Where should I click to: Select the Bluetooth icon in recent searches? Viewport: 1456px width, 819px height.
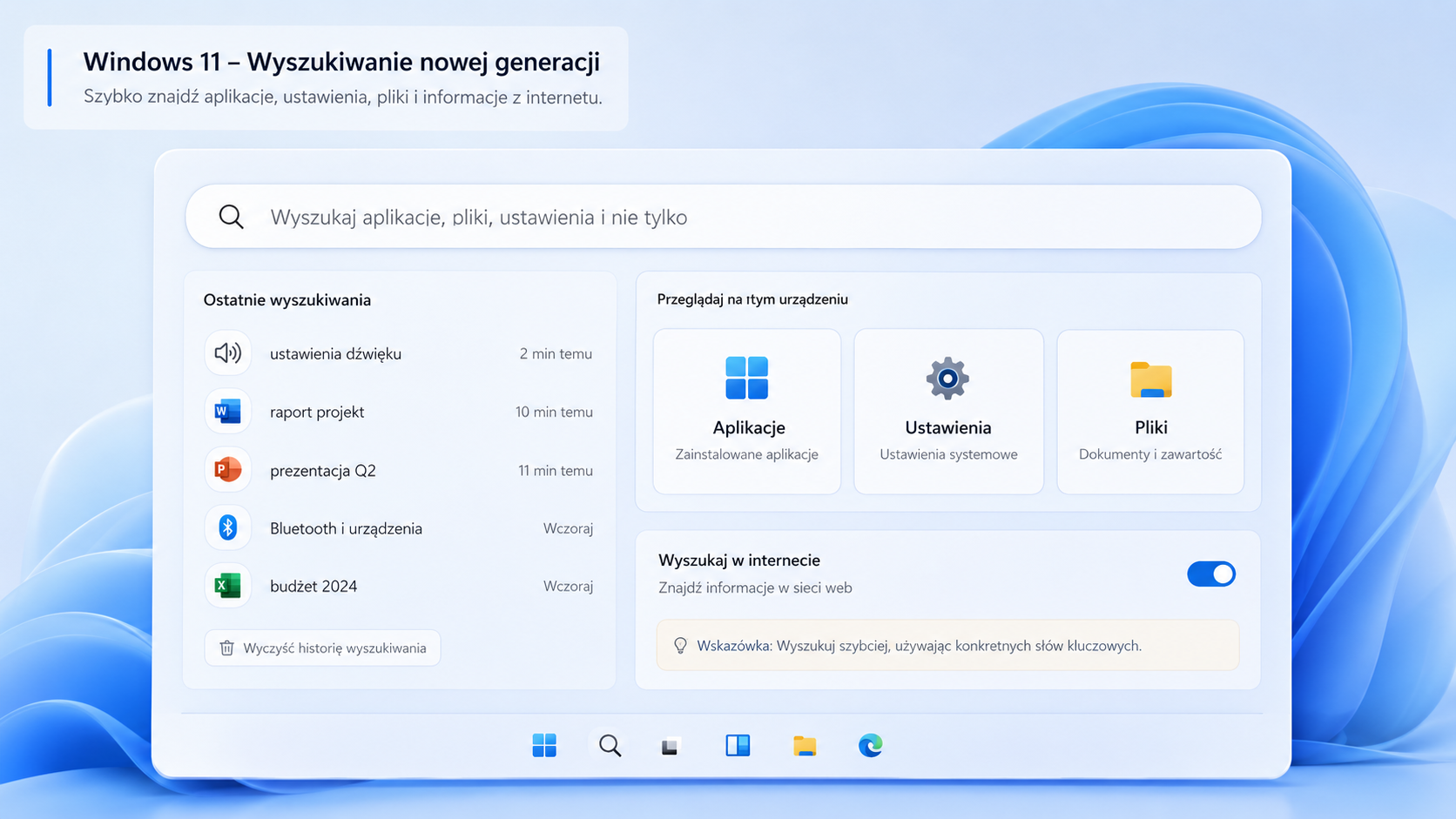[228, 527]
